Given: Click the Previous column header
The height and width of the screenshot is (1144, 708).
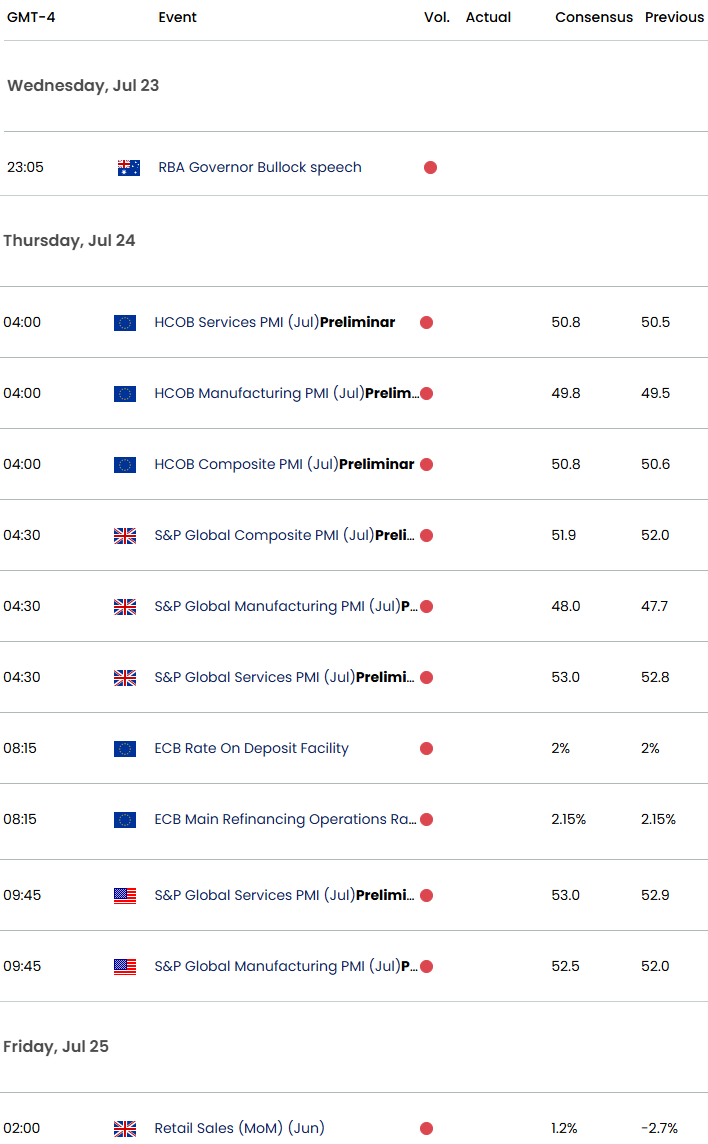Looking at the screenshot, I should pos(674,18).
